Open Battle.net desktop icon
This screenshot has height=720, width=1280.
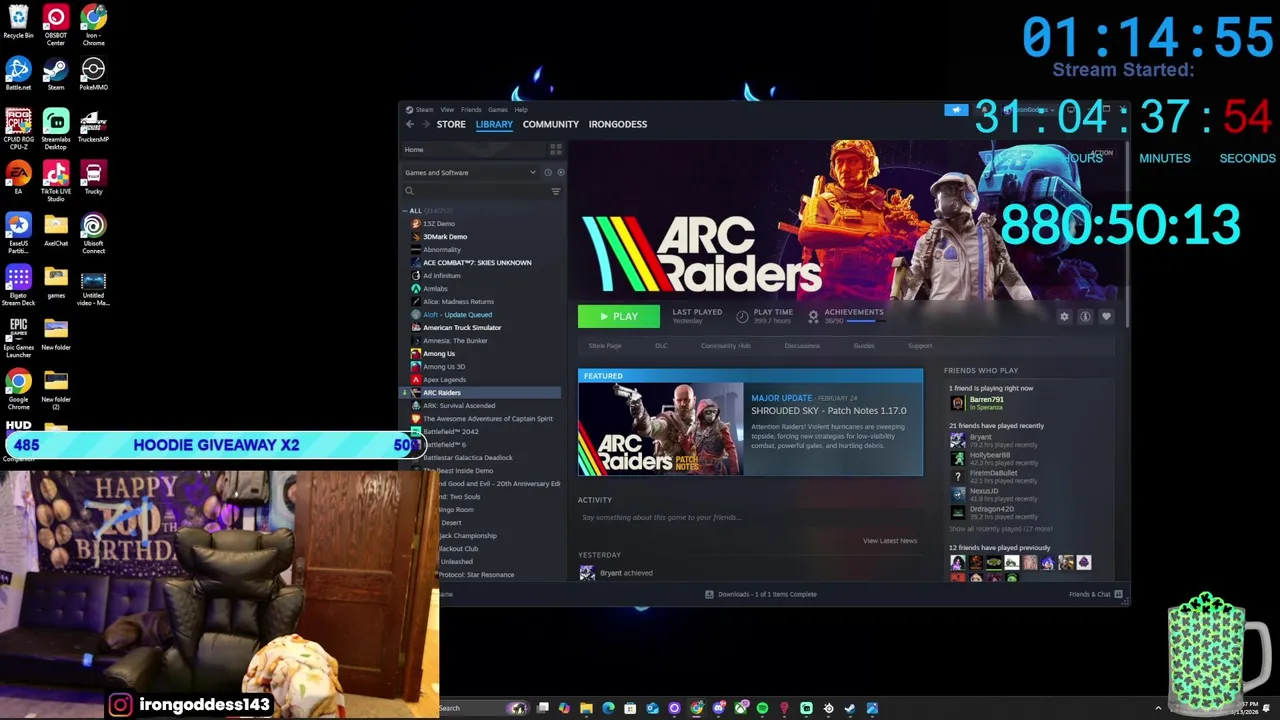[18, 74]
